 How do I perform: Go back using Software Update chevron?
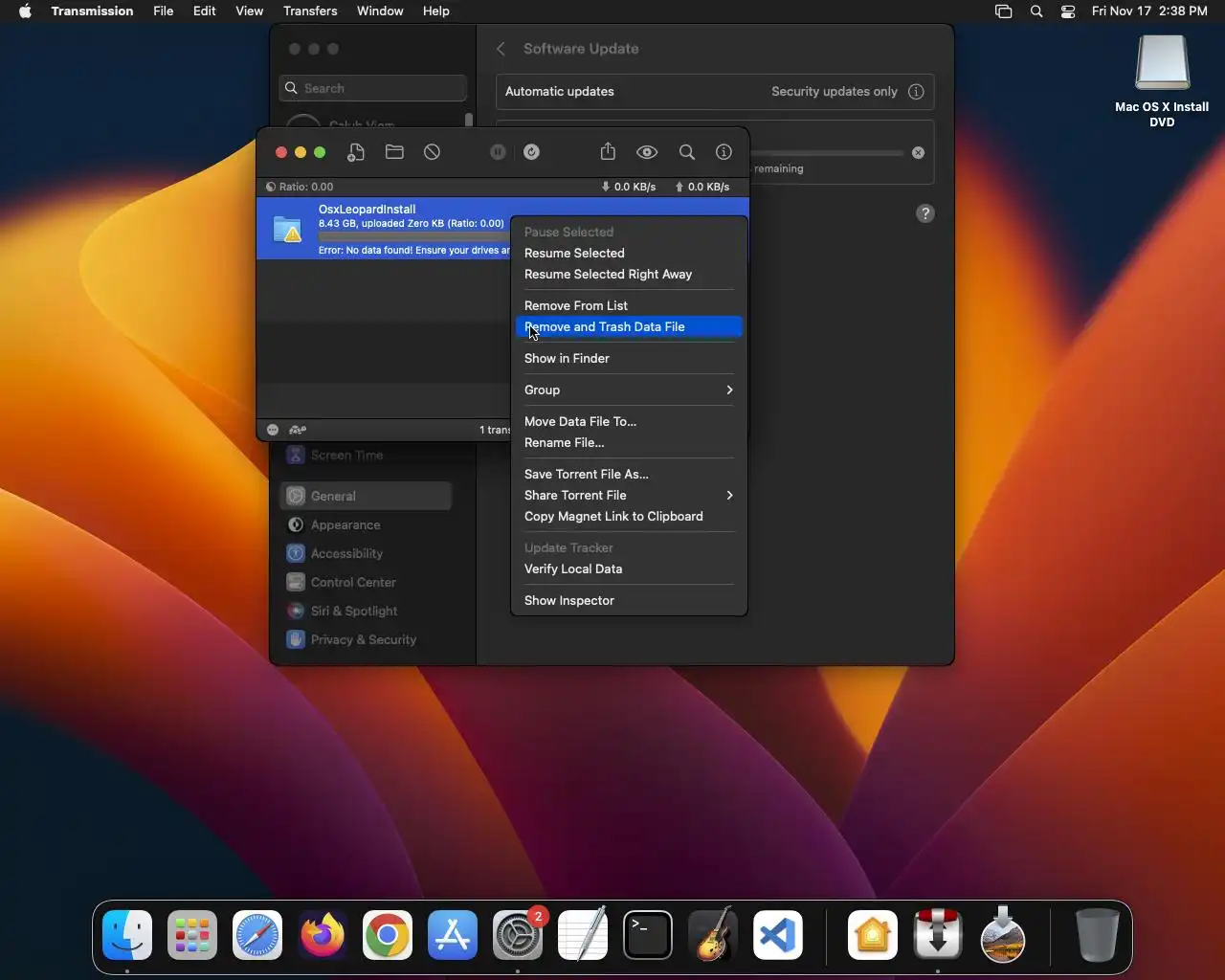(501, 49)
